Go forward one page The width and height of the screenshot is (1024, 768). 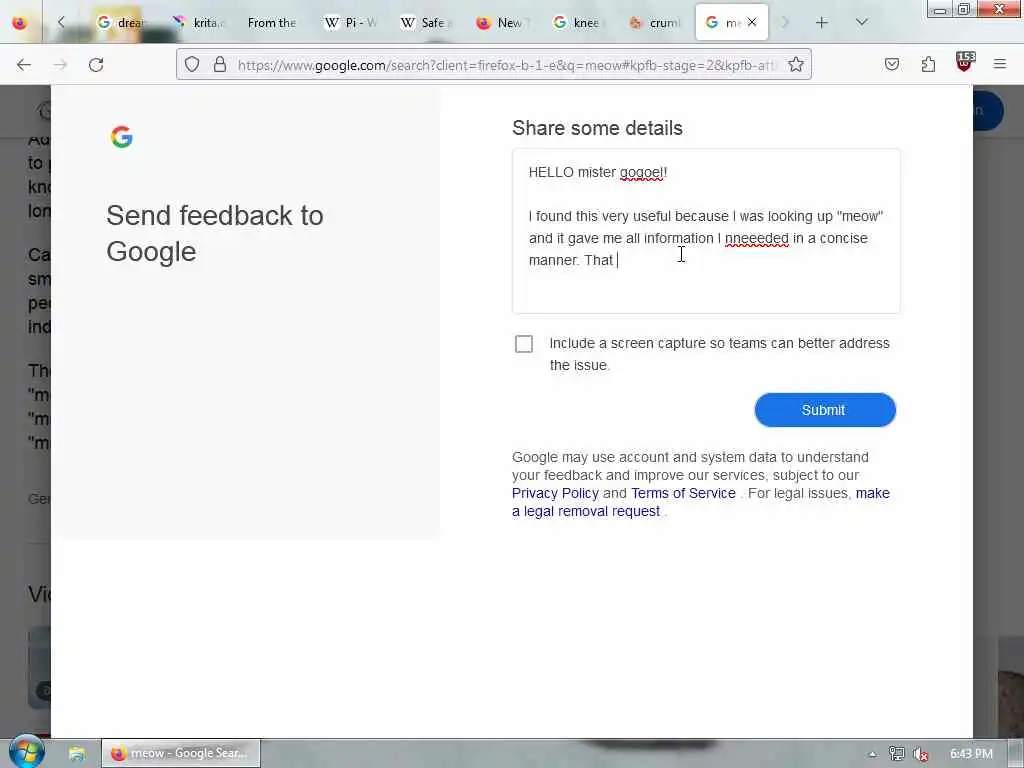coord(60,65)
